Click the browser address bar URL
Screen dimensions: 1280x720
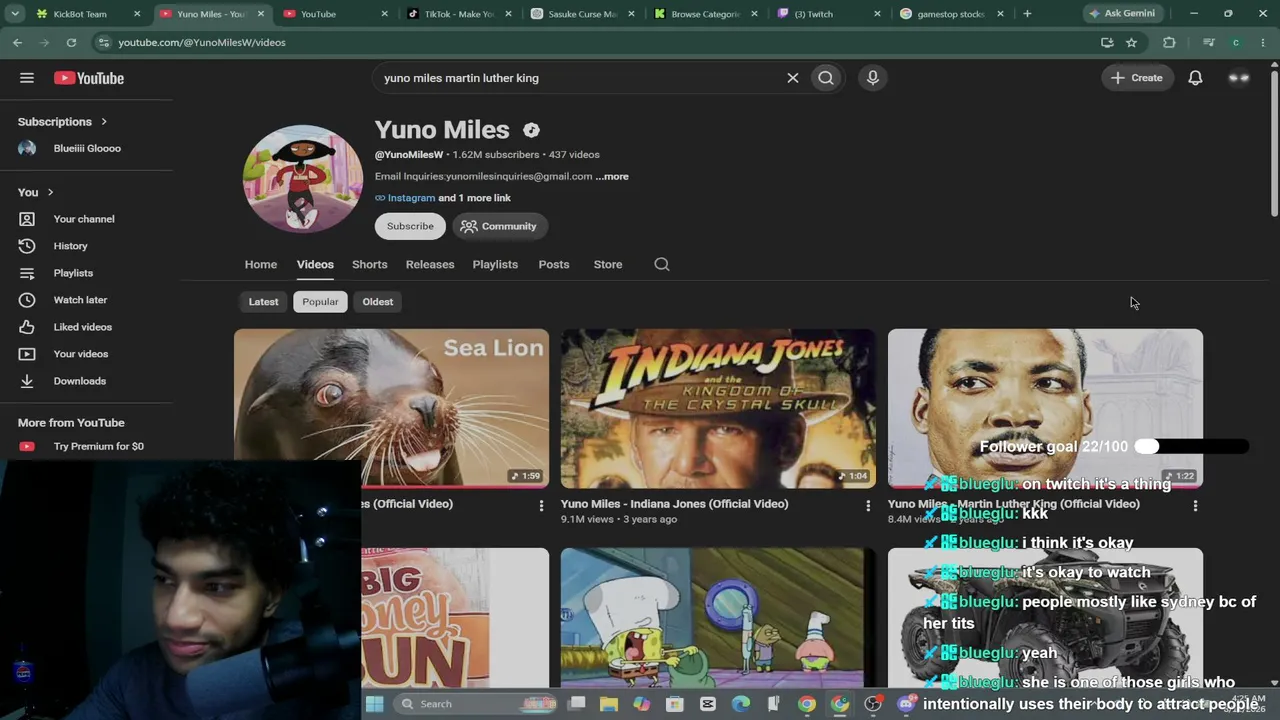click(x=202, y=43)
